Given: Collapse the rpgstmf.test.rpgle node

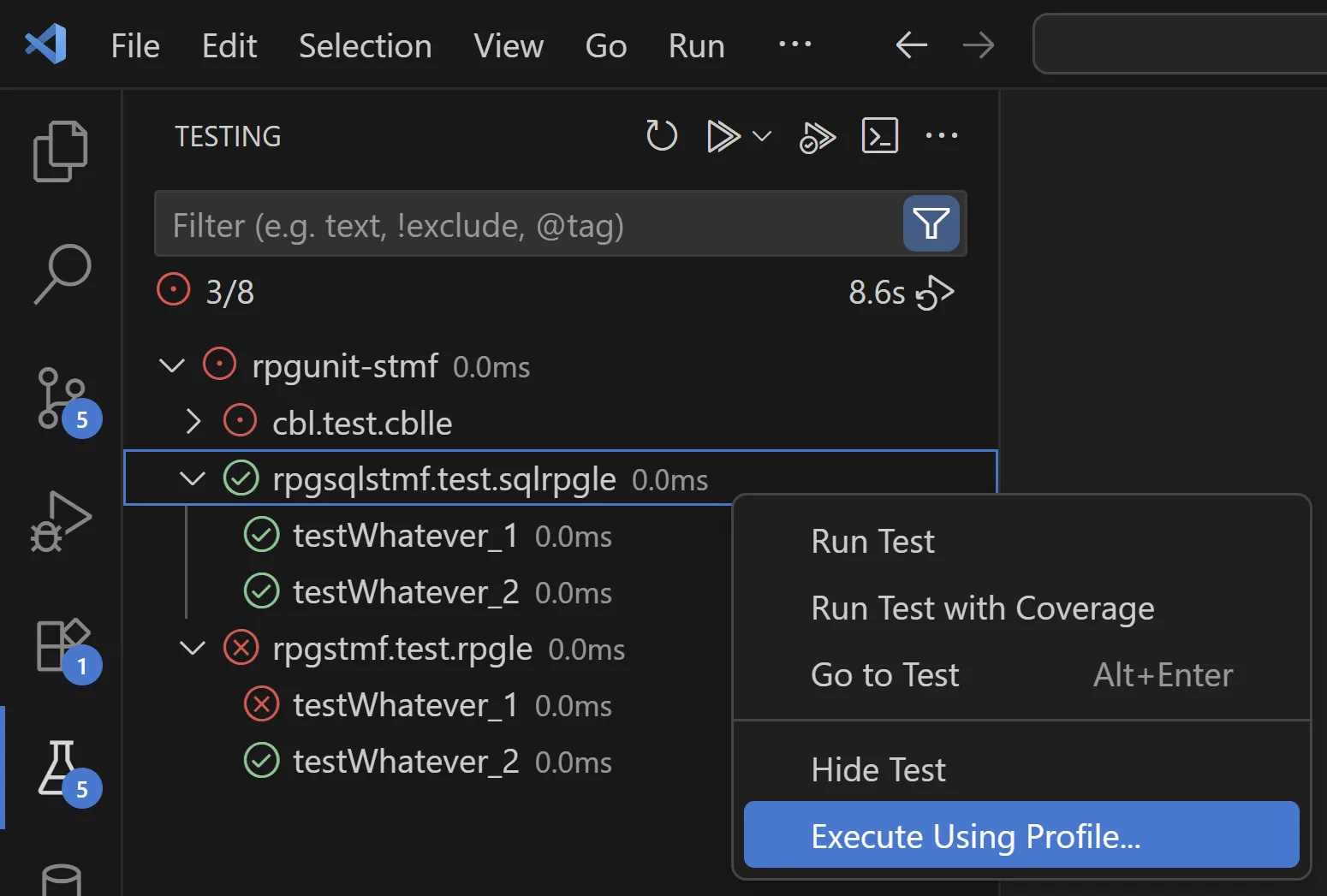Looking at the screenshot, I should click(x=193, y=648).
